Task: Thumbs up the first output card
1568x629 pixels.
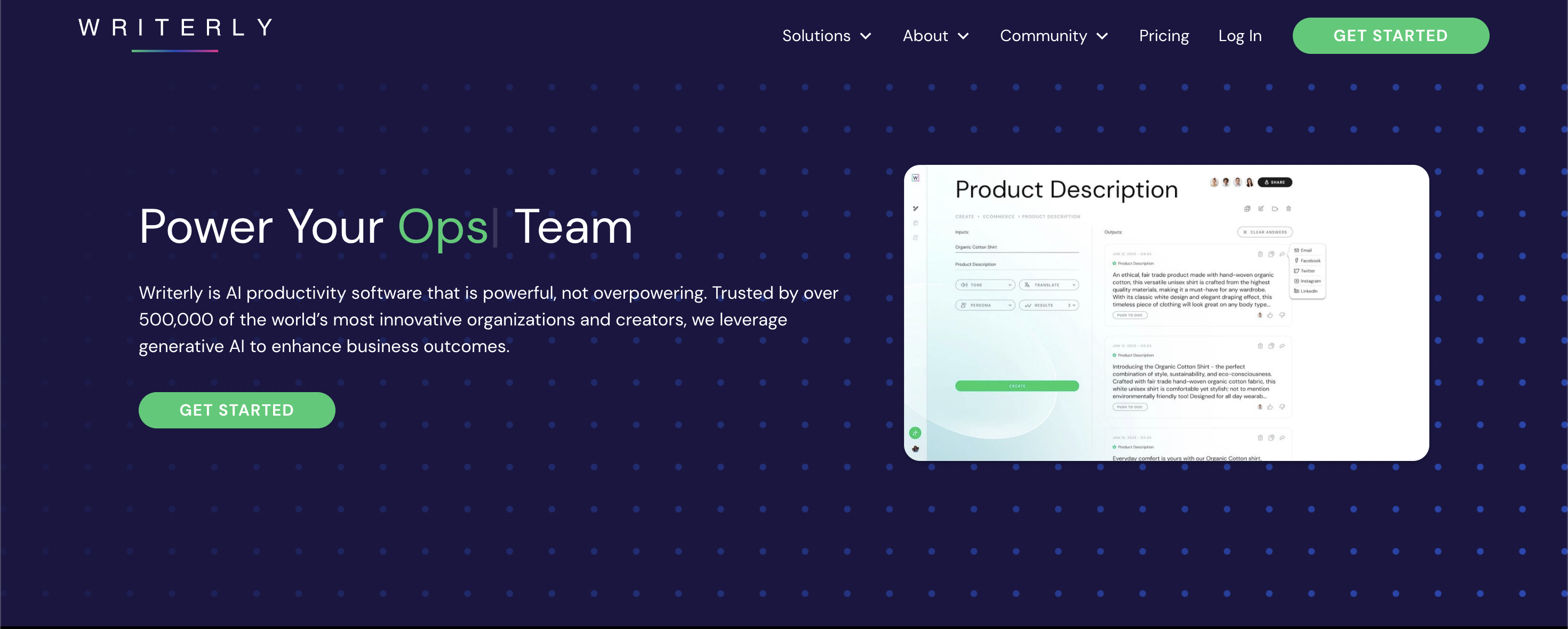Action: click(1270, 315)
